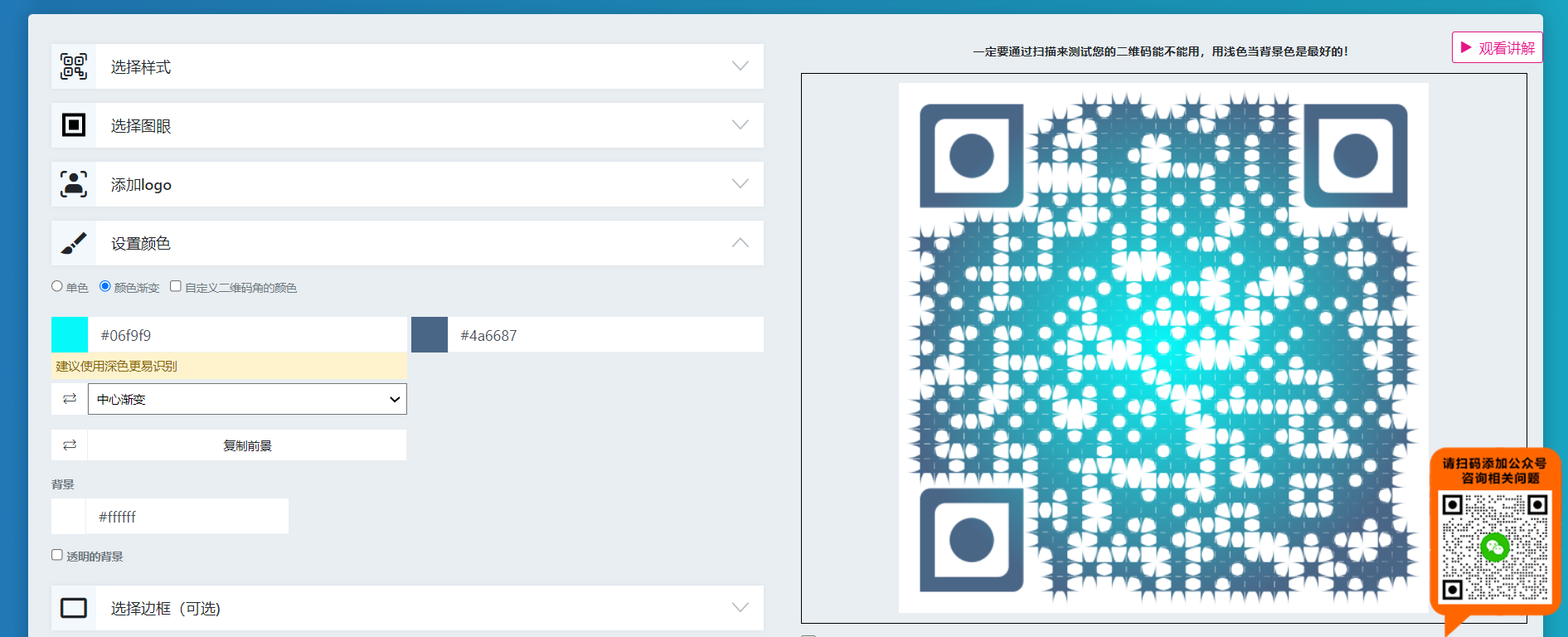
Task: Click the 设置颜色 panel header
Action: (x=407, y=243)
